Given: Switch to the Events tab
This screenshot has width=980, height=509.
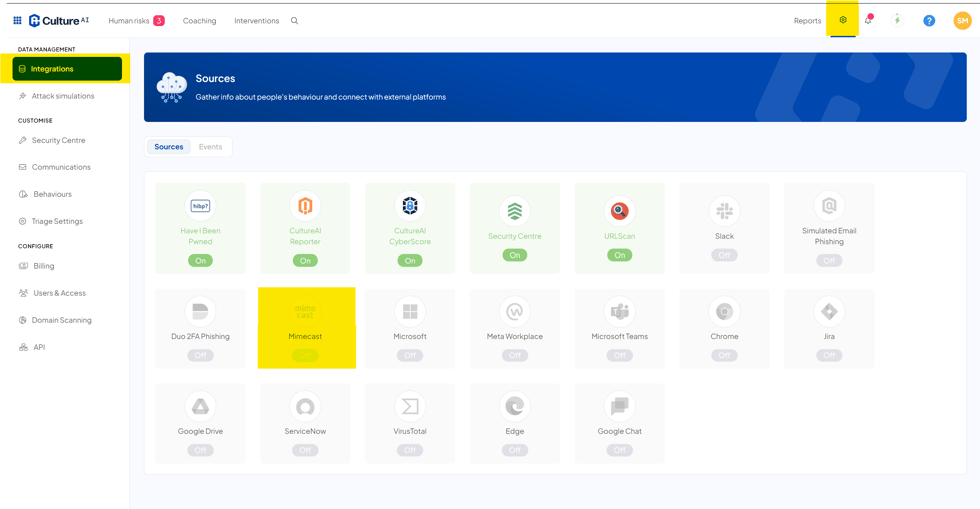Looking at the screenshot, I should 210,147.
